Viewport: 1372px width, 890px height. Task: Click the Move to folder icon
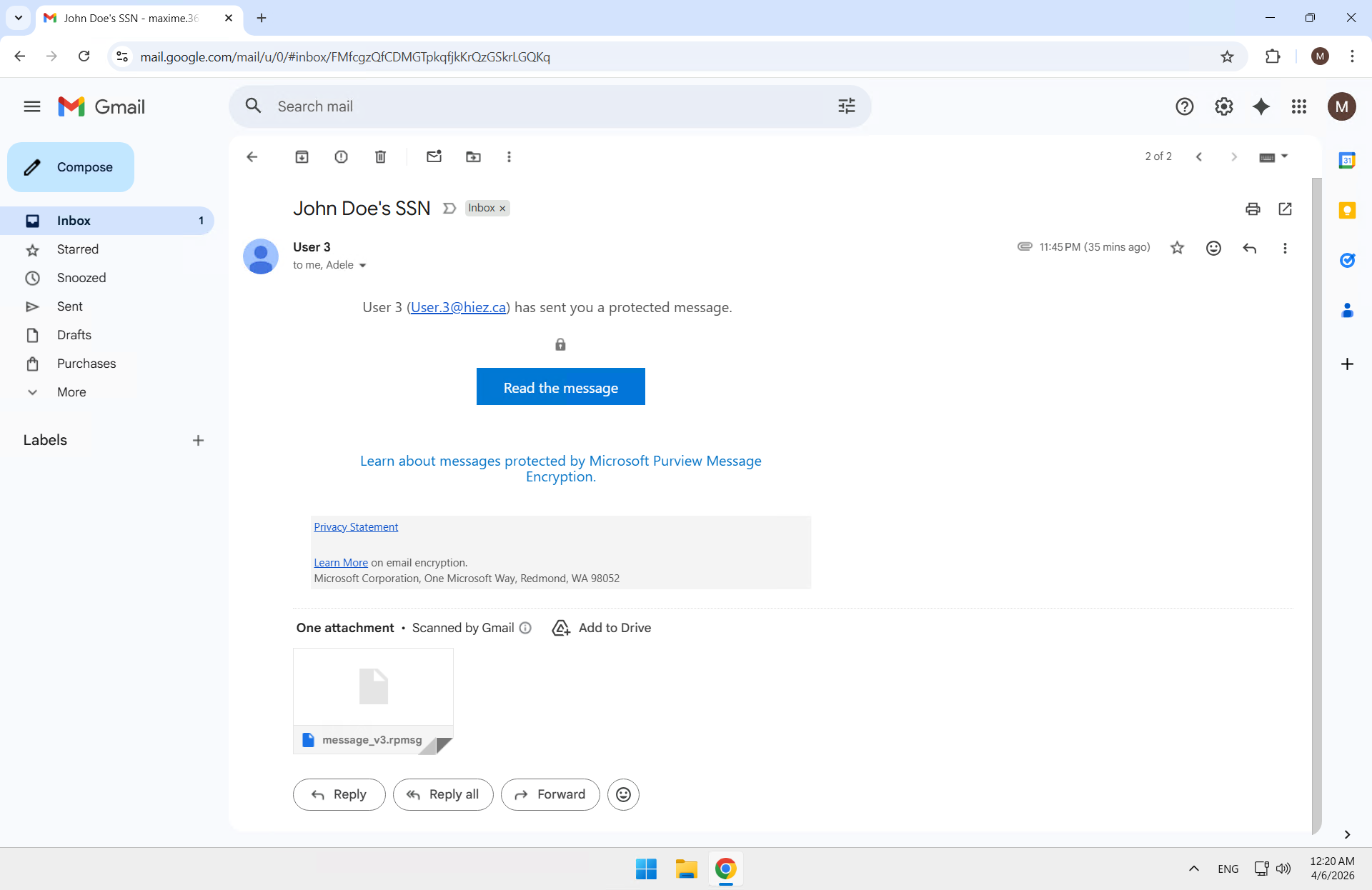click(x=473, y=156)
